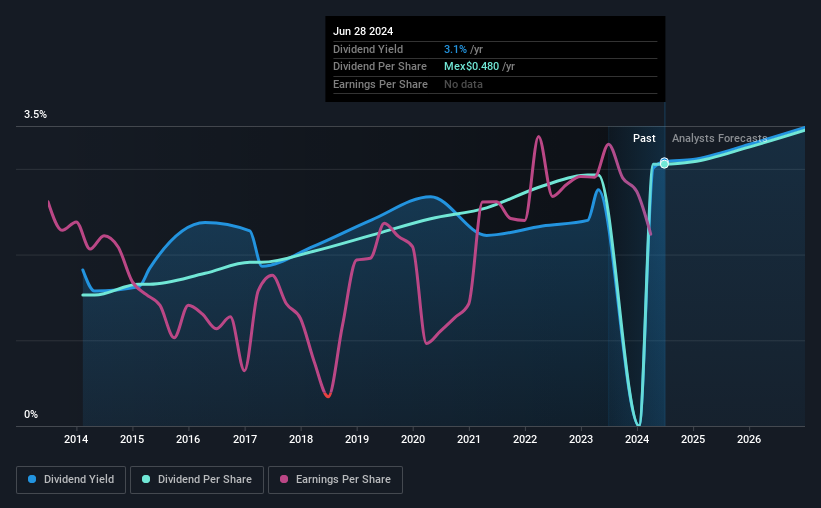Click the 2022 x-axis year label
This screenshot has height=508, width=821.
click(x=525, y=439)
